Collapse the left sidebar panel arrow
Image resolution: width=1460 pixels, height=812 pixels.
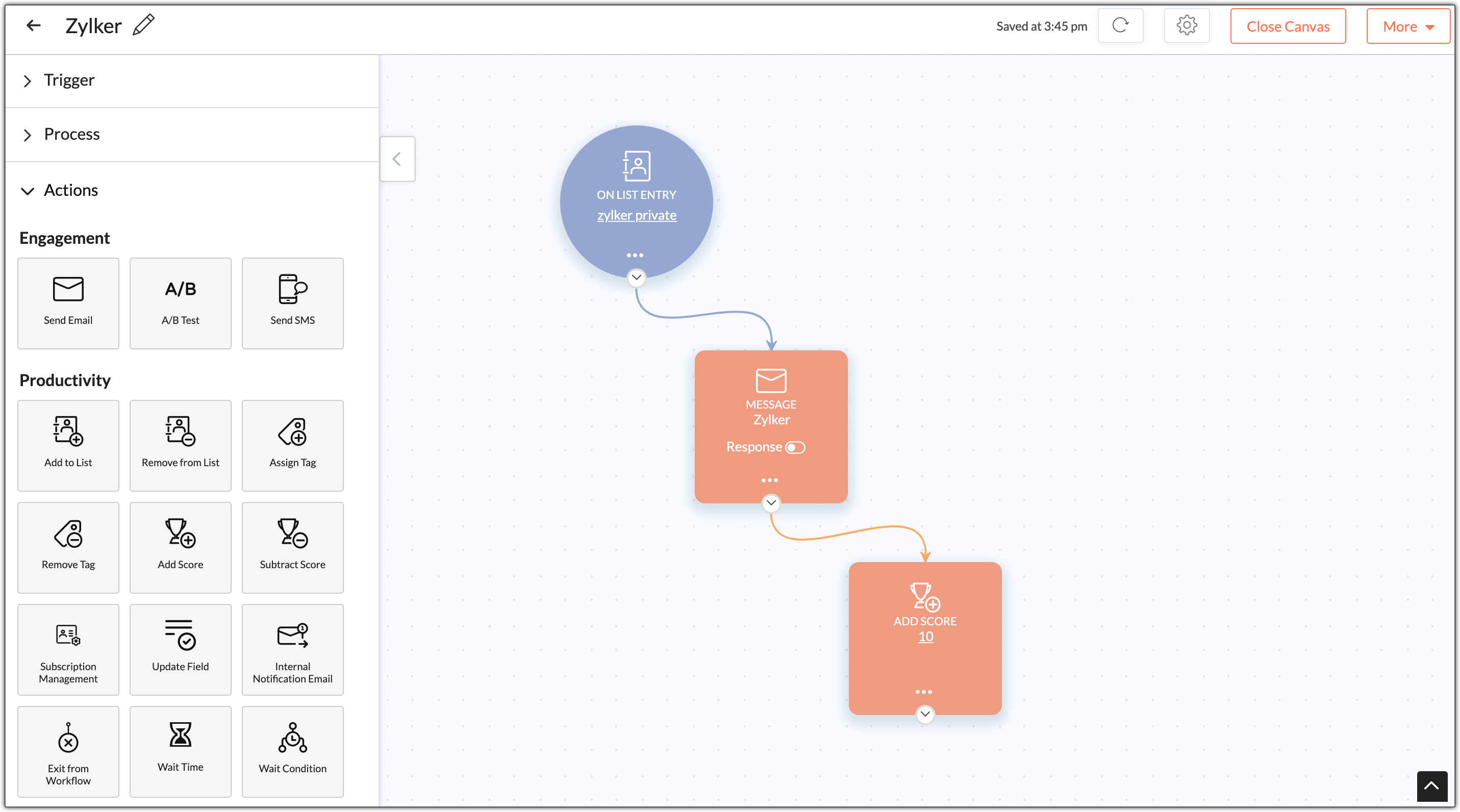pos(397,159)
